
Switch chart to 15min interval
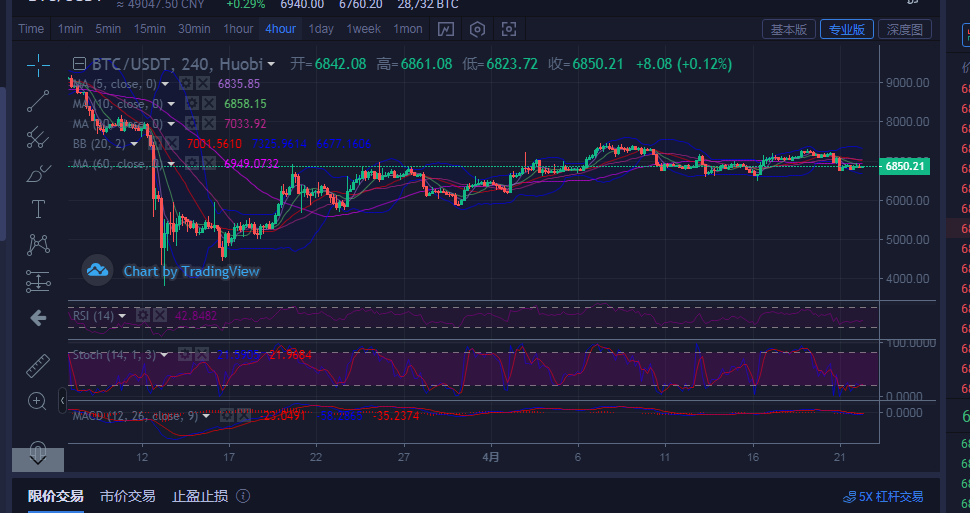(150, 29)
